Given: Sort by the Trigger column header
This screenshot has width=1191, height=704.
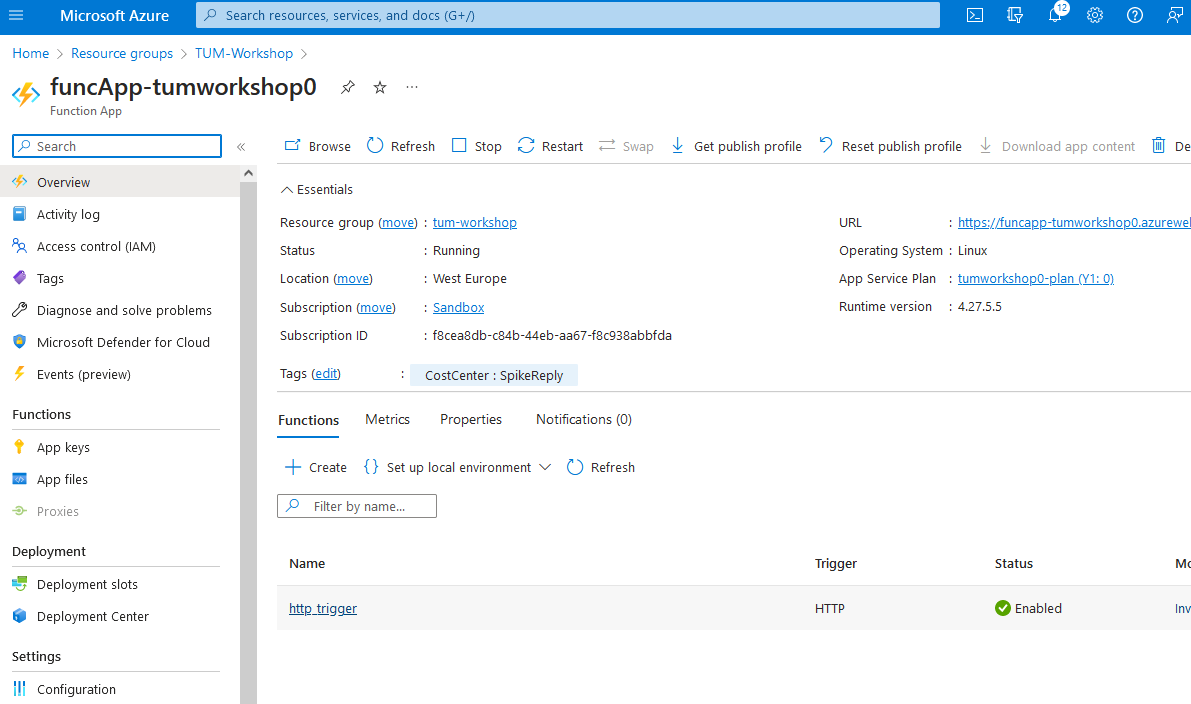Looking at the screenshot, I should click(x=836, y=564).
